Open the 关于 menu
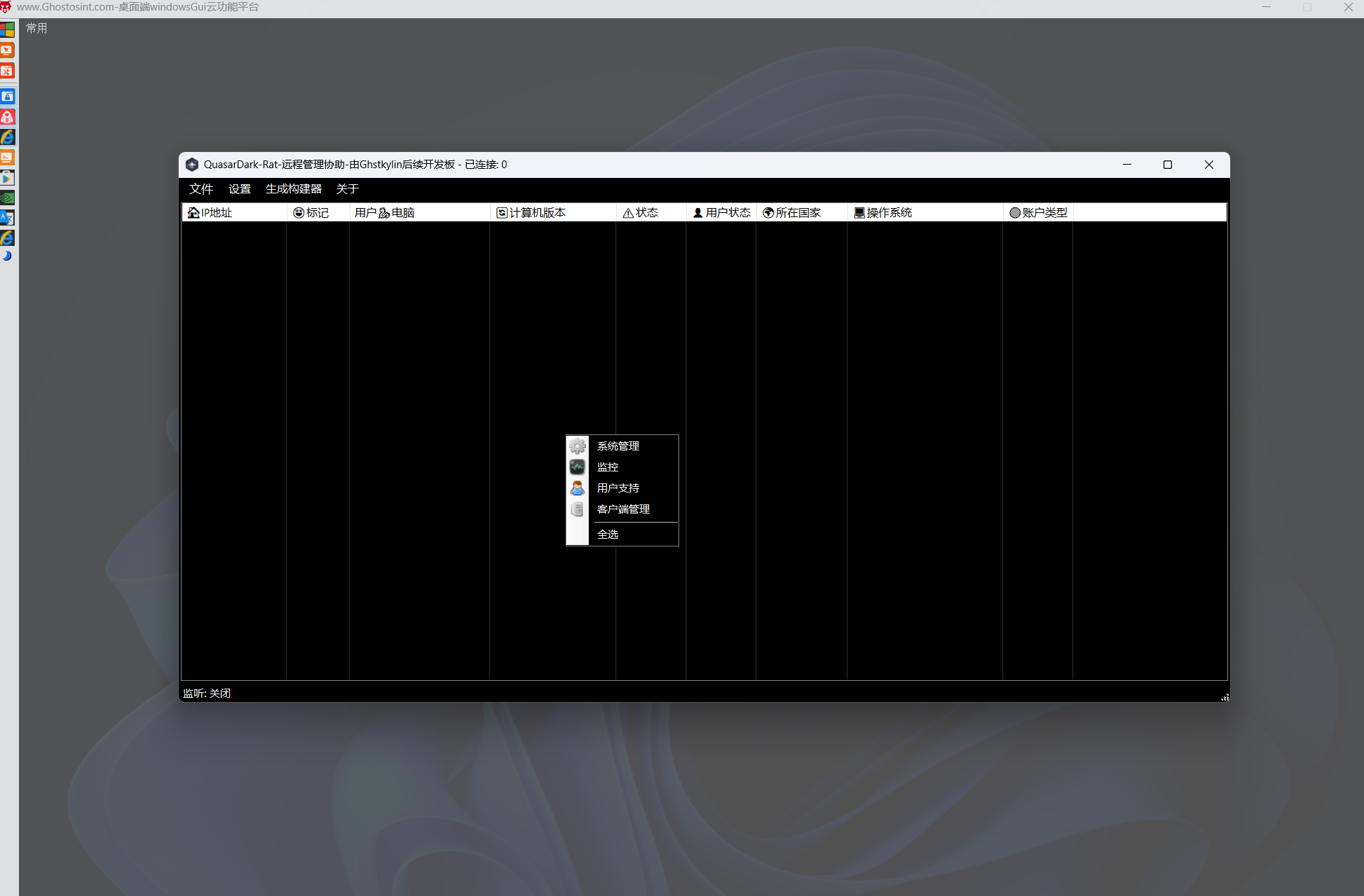This screenshot has width=1364, height=896. 347,189
